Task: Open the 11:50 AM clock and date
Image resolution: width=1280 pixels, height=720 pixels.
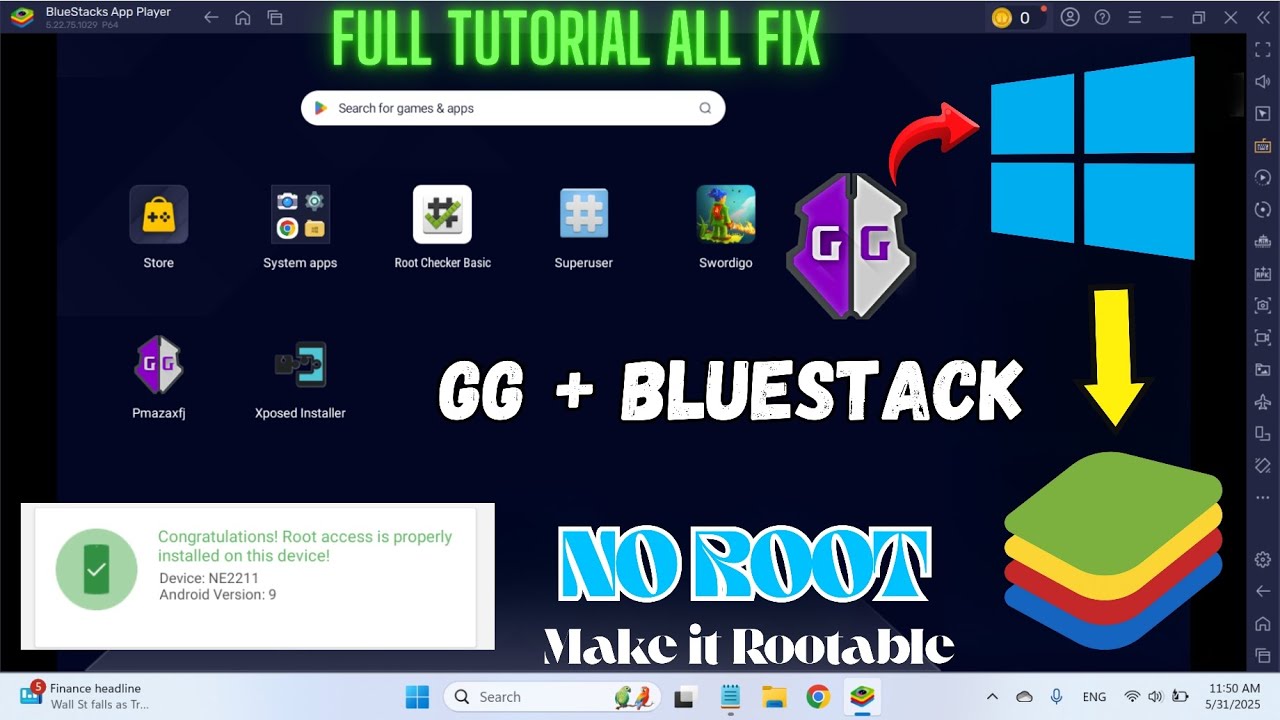Action: point(1235,696)
